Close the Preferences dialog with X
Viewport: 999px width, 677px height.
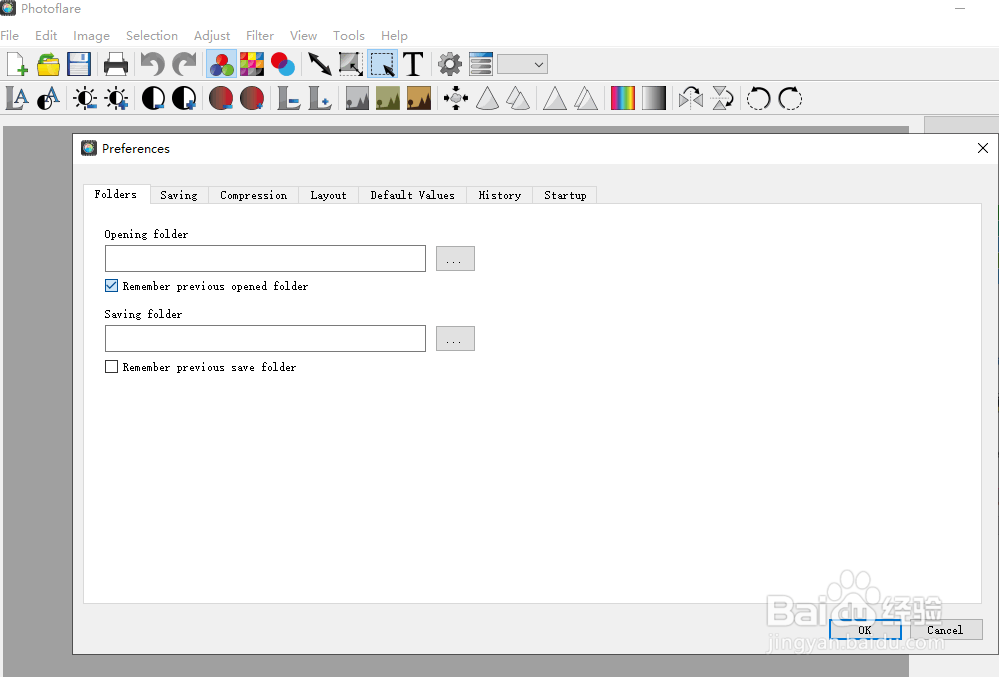[982, 148]
